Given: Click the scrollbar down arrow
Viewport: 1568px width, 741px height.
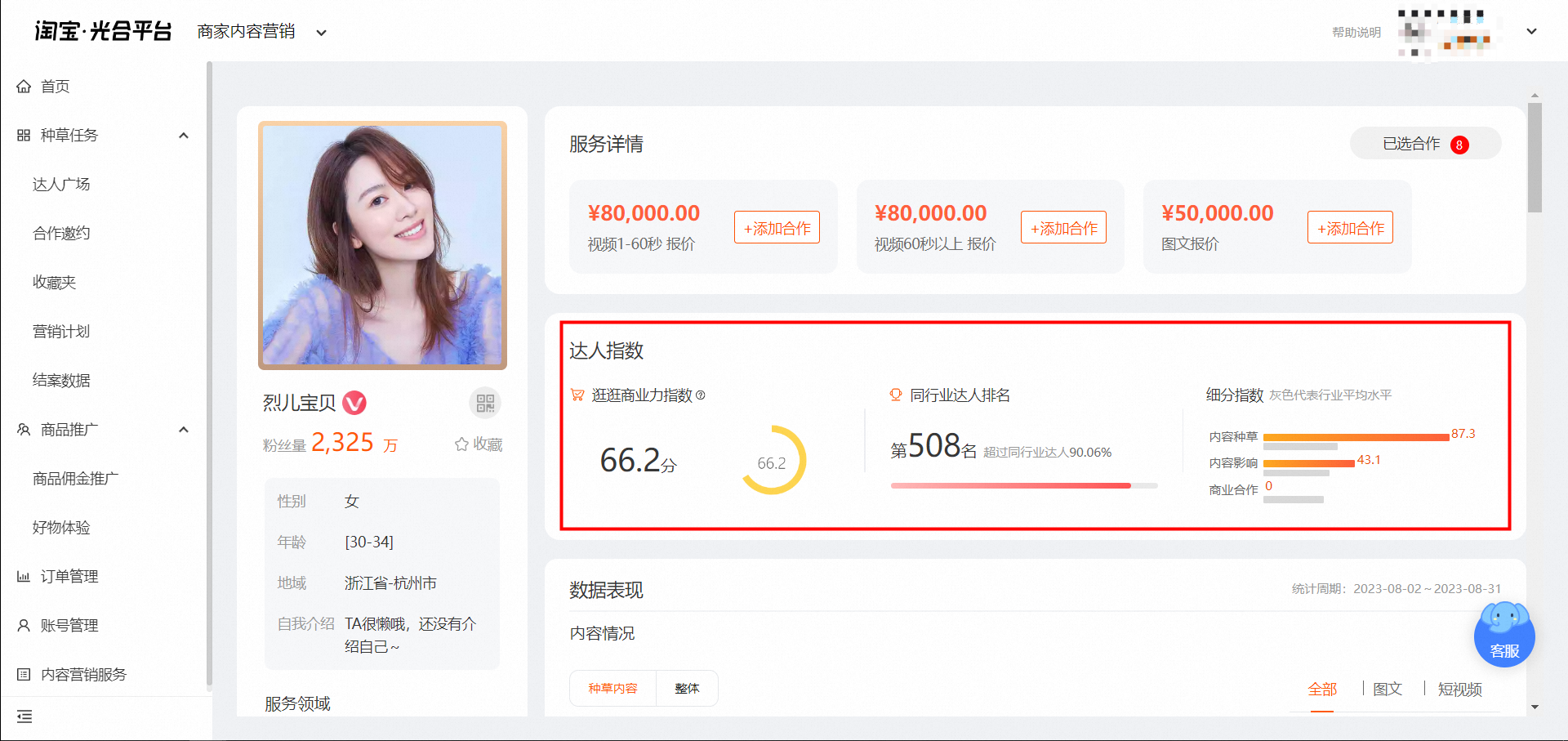Looking at the screenshot, I should [1535, 708].
